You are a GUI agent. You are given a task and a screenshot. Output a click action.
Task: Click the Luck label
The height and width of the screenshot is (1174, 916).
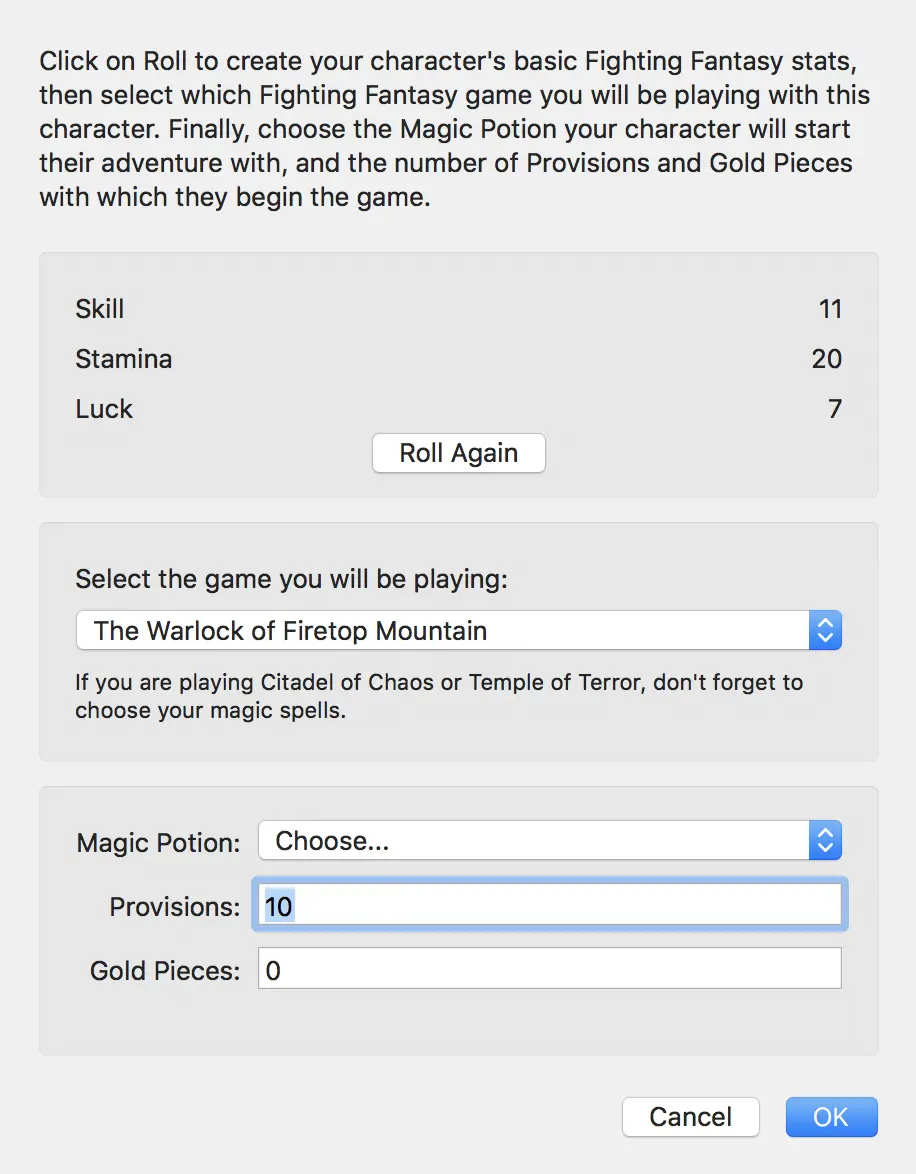pos(104,410)
